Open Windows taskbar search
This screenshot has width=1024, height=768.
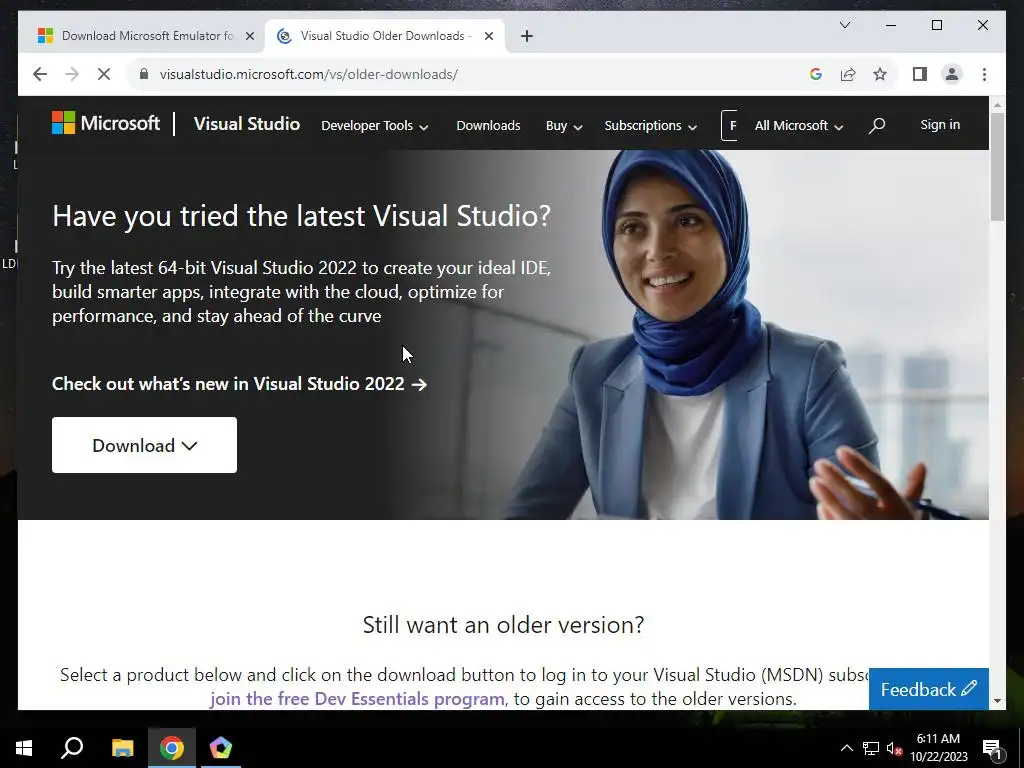point(72,748)
